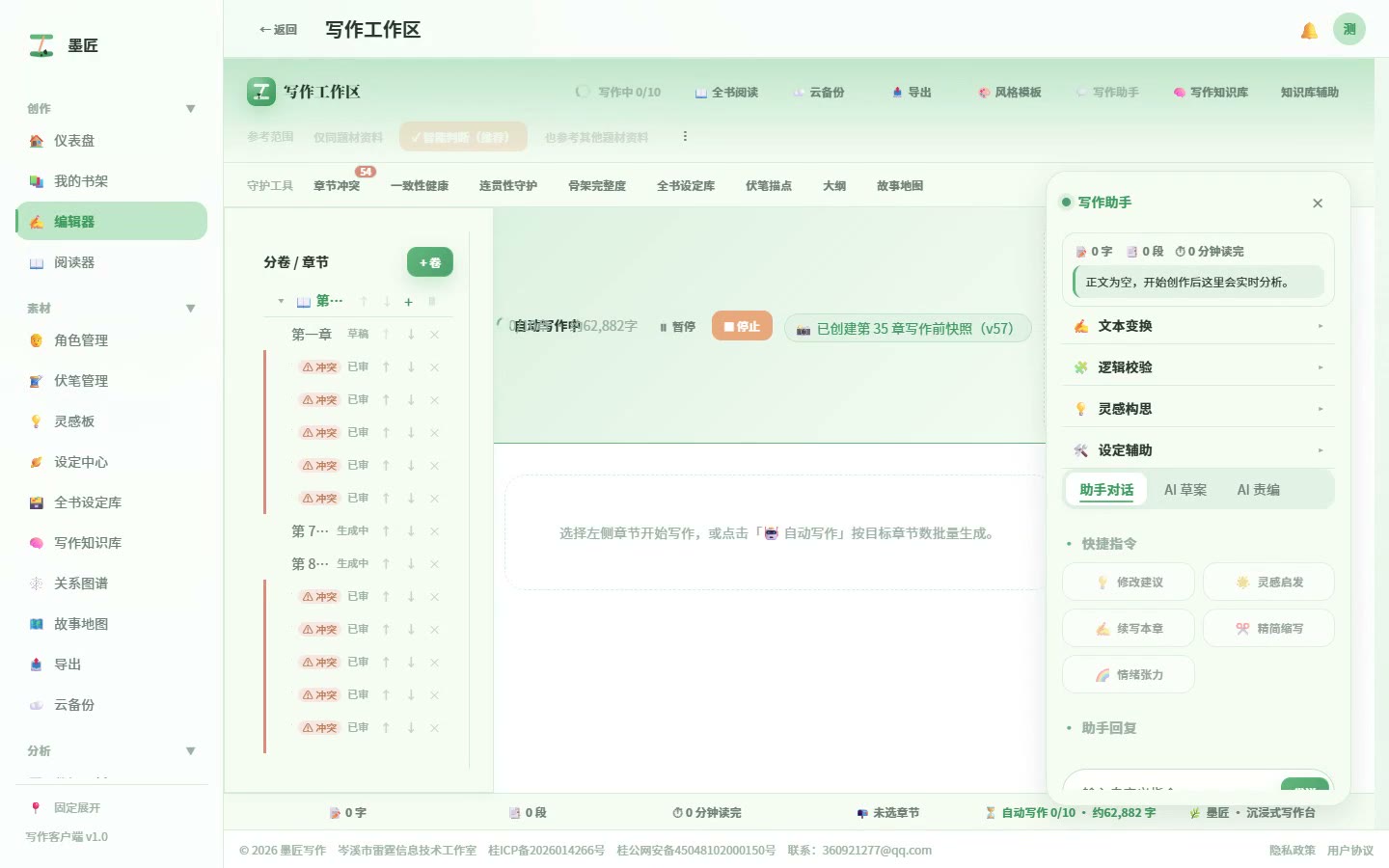Viewport: 1389px width, 868px height.
Task: Switch to the AI 责编 tab
Action: tap(1259, 490)
